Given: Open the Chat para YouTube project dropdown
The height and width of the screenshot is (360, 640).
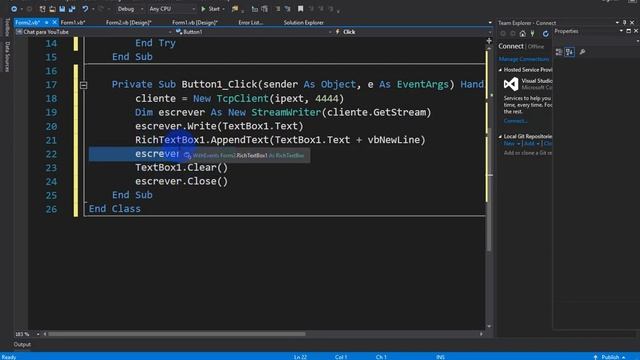Looking at the screenshot, I should 93,32.
